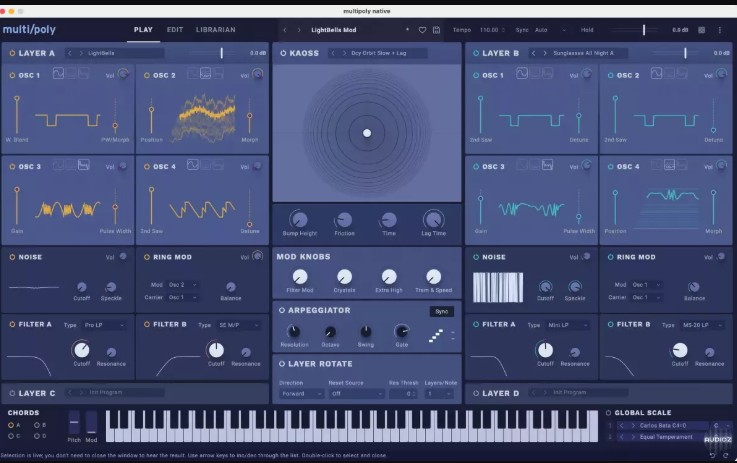The image size is (737, 463).
Task: Click the Equal Temperament scale name
Action: pyautogui.click(x=666, y=437)
